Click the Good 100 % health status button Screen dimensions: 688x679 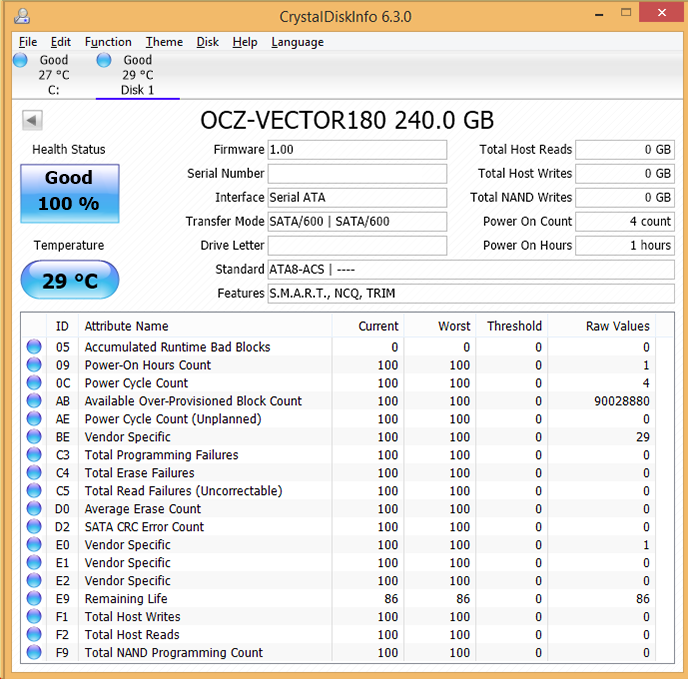click(69, 192)
